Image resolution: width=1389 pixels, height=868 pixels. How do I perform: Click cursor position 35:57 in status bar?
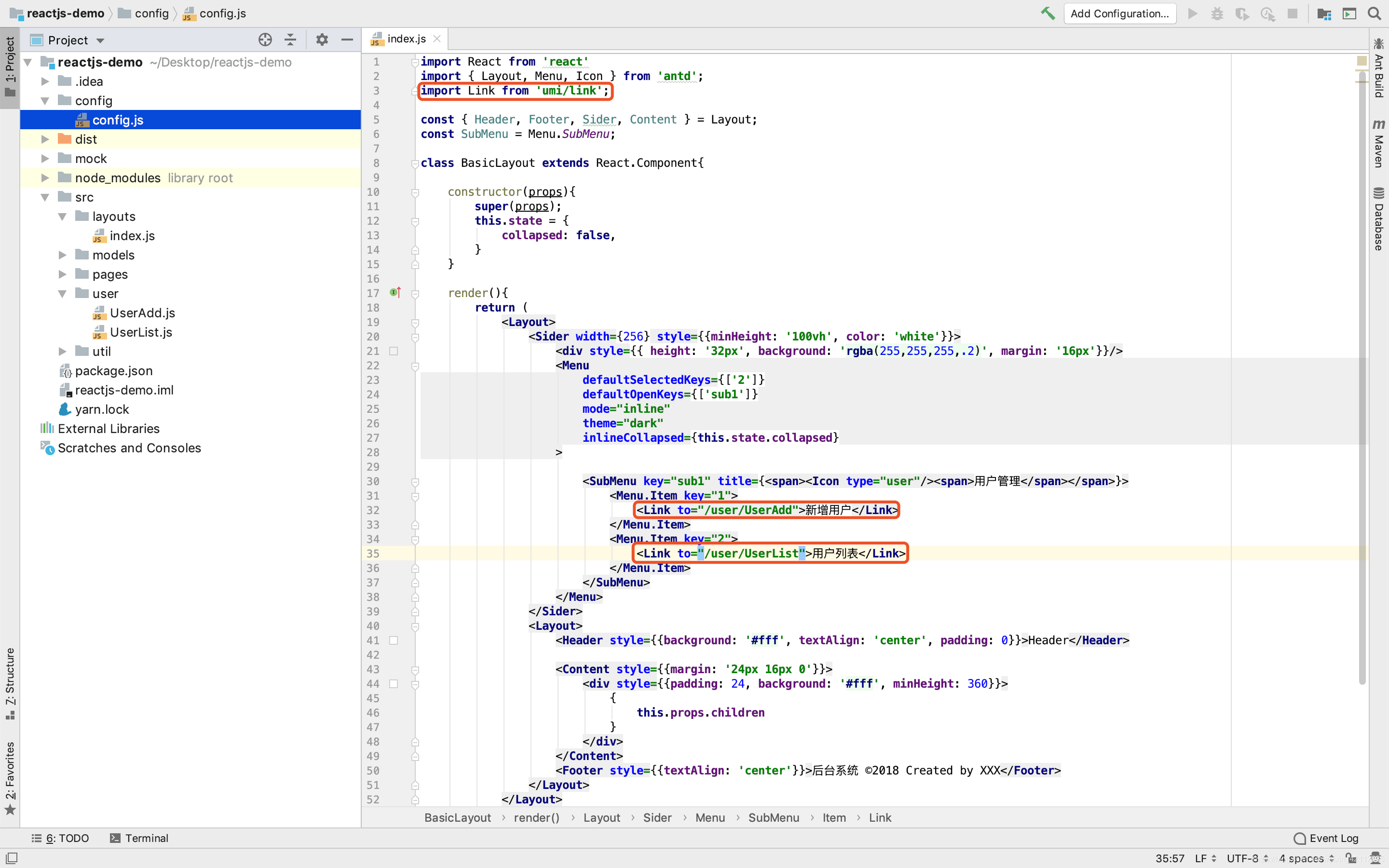coord(1170,859)
